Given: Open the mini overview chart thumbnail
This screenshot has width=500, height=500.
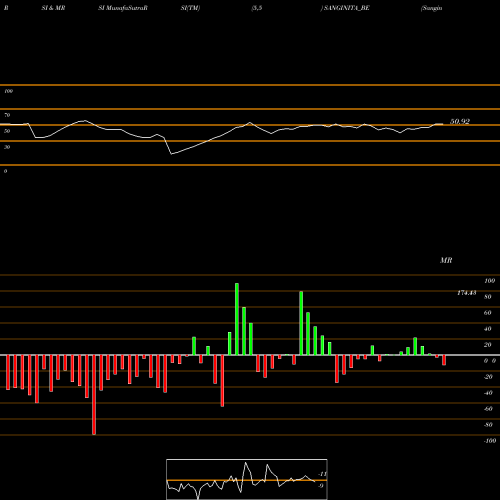Looking at the screenshot, I should pyautogui.click(x=247, y=479).
